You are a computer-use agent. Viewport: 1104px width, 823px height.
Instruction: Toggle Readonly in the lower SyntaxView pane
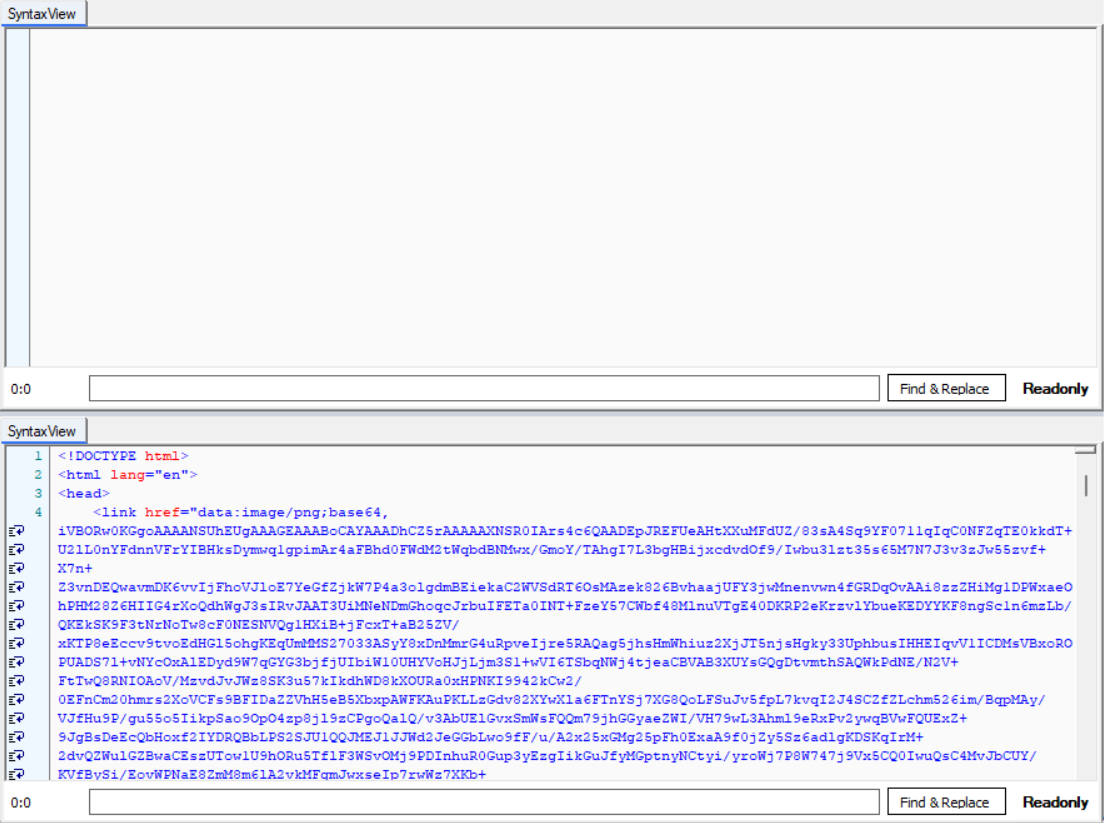(1055, 803)
